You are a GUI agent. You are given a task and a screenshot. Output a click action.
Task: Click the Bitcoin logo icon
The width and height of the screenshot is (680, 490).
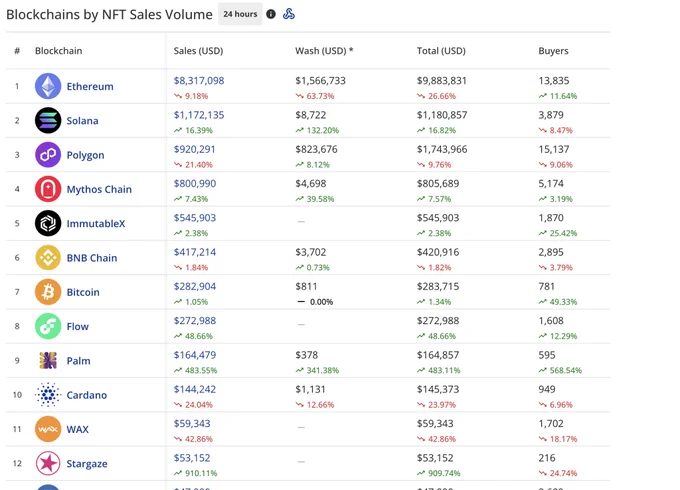(x=48, y=291)
